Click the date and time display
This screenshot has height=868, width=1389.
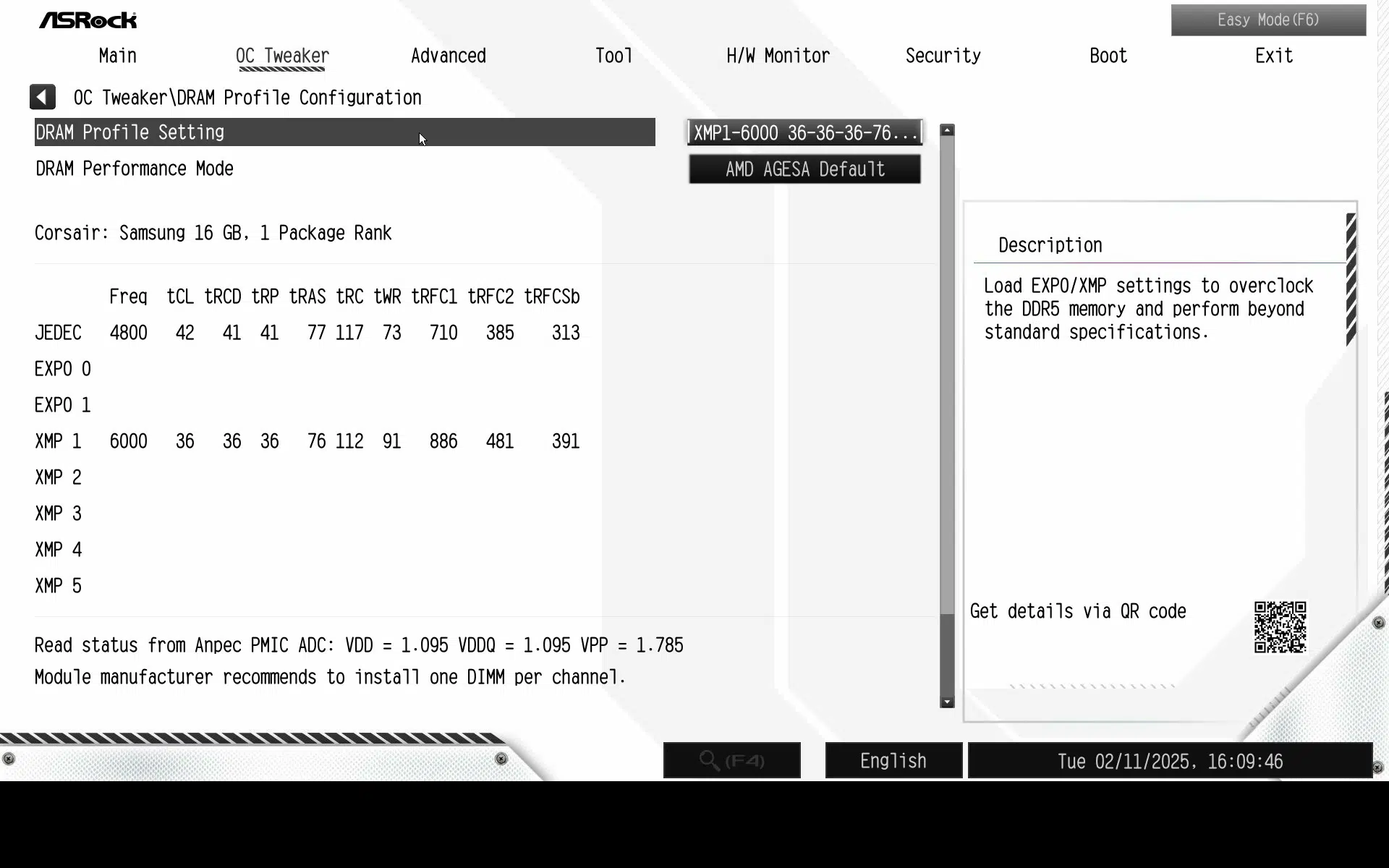point(1170,760)
